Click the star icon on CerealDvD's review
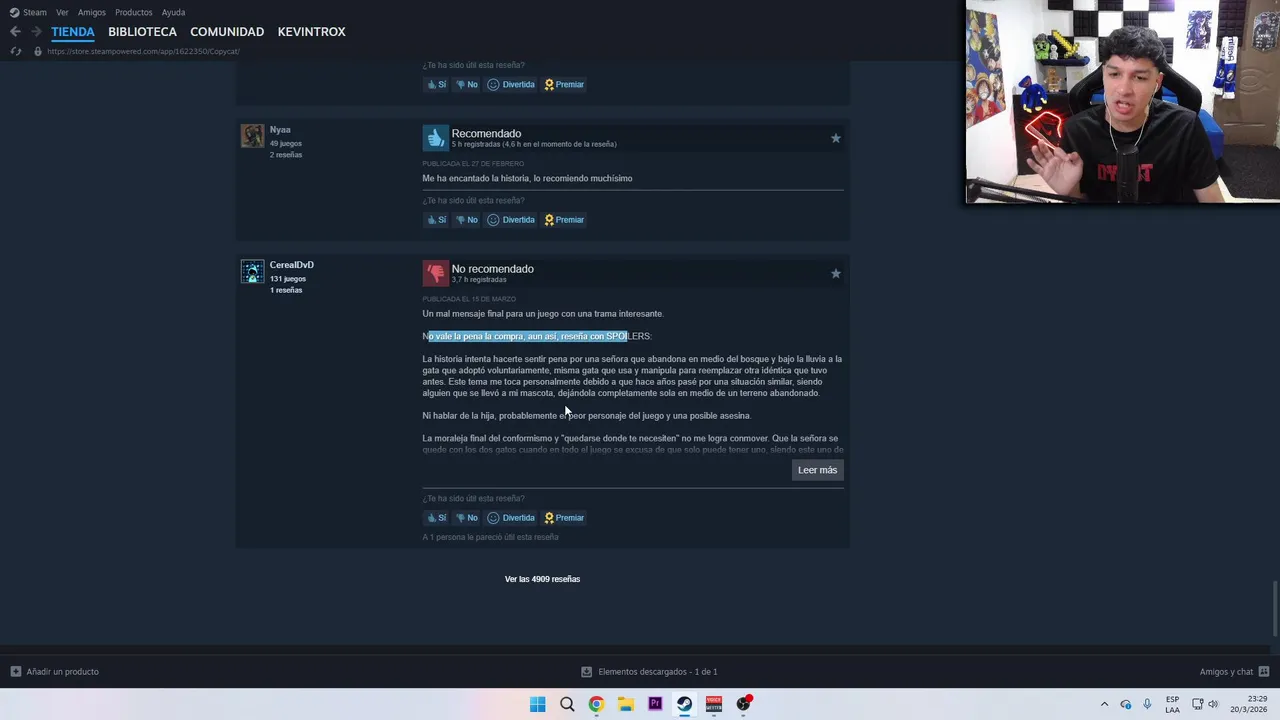 835,273
